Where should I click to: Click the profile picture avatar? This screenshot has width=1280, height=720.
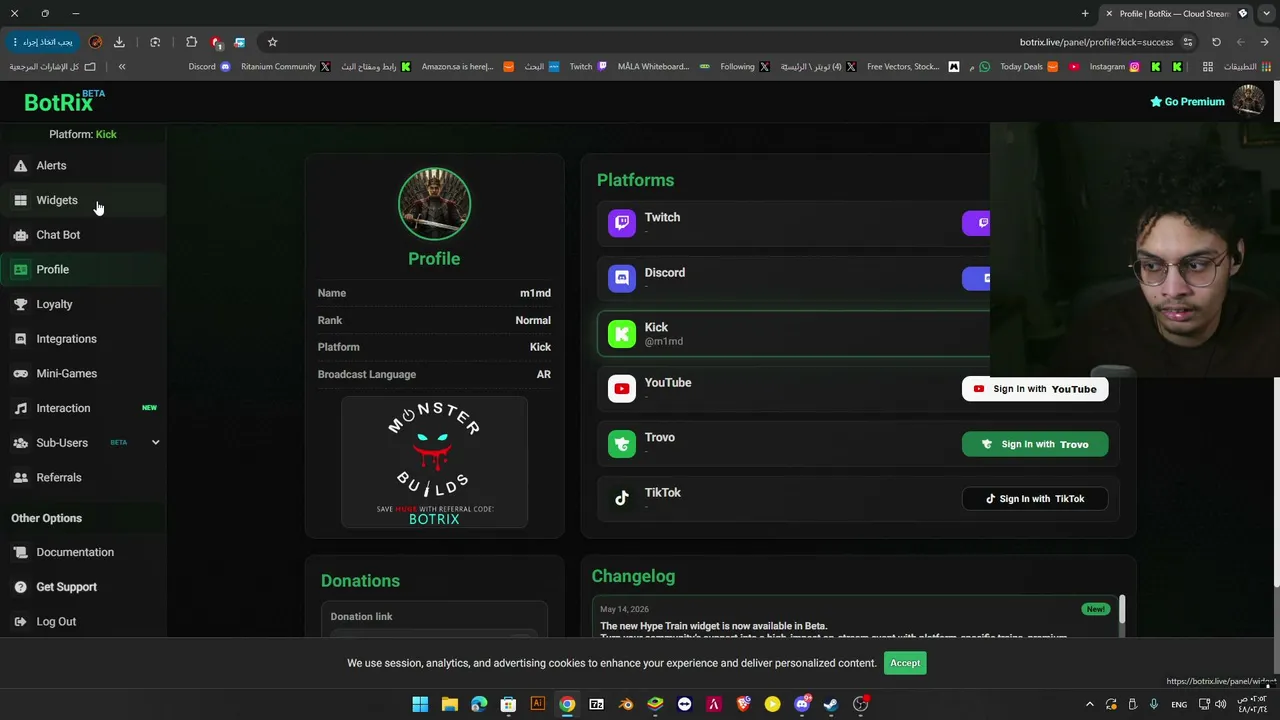pyautogui.click(x=434, y=204)
